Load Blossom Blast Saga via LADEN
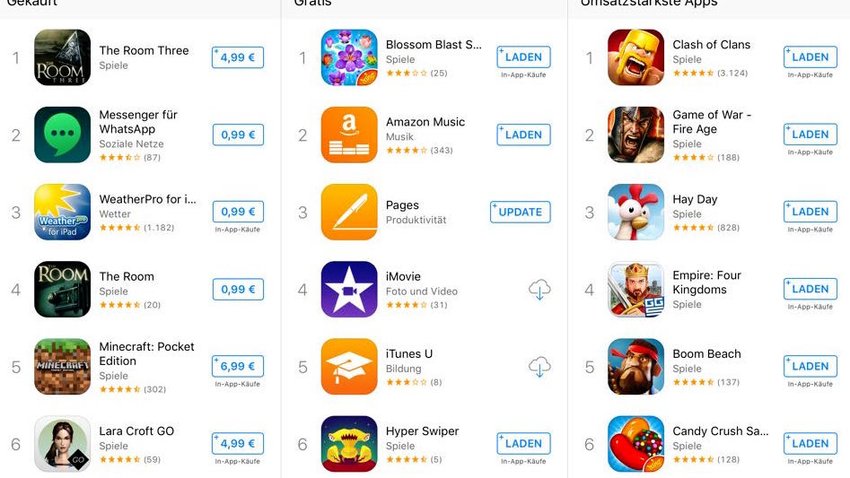Image resolution: width=850 pixels, height=478 pixels. [524, 57]
